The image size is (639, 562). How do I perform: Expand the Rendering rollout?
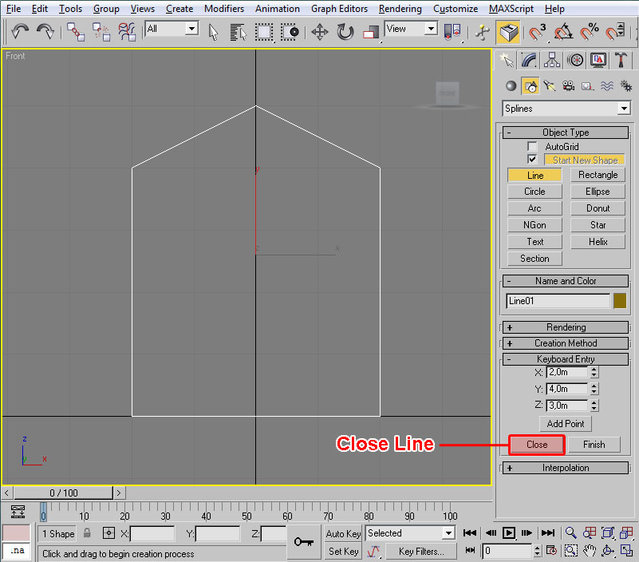tap(566, 327)
